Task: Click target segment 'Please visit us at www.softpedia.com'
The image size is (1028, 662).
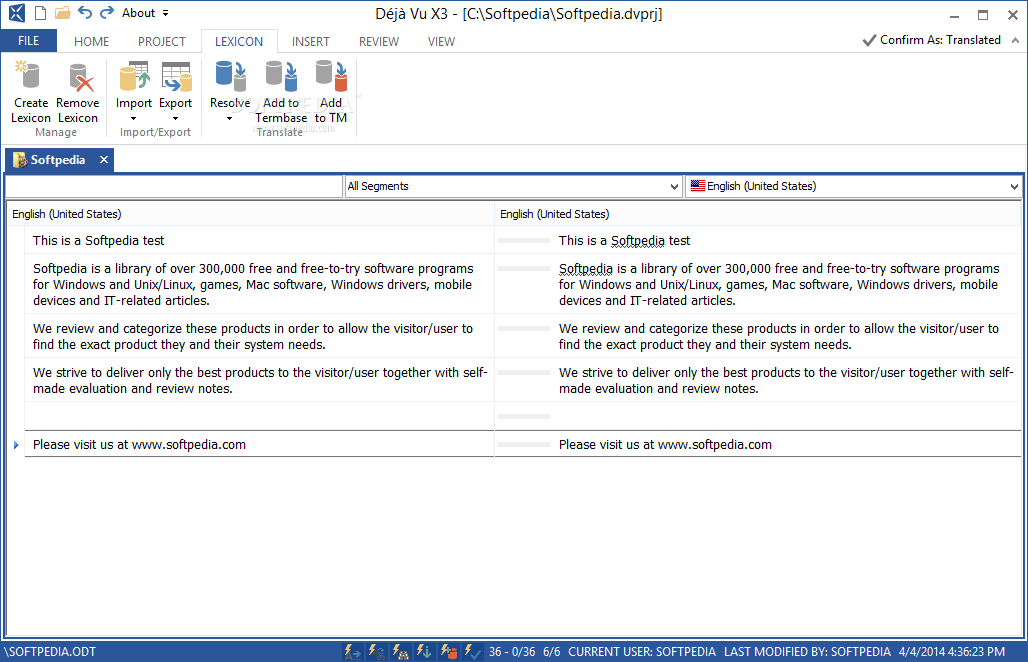Action: 786,444
